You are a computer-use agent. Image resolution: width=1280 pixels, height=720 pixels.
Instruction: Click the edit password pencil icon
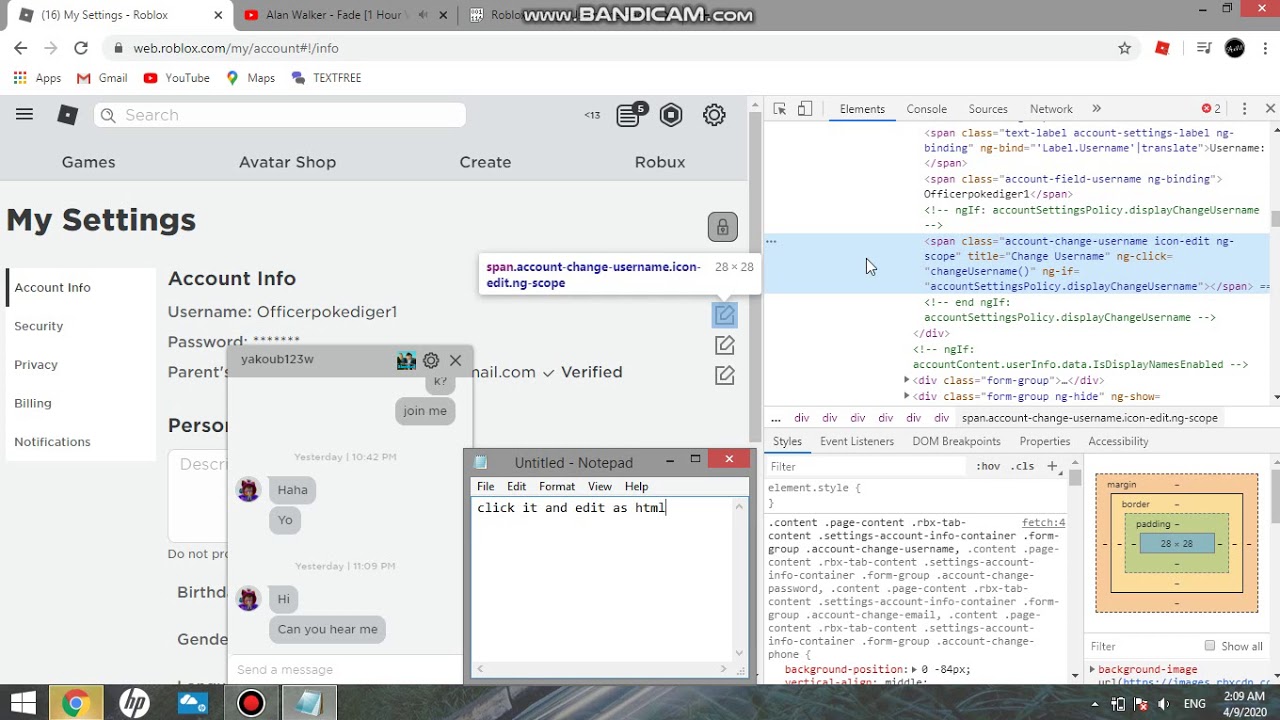point(725,345)
